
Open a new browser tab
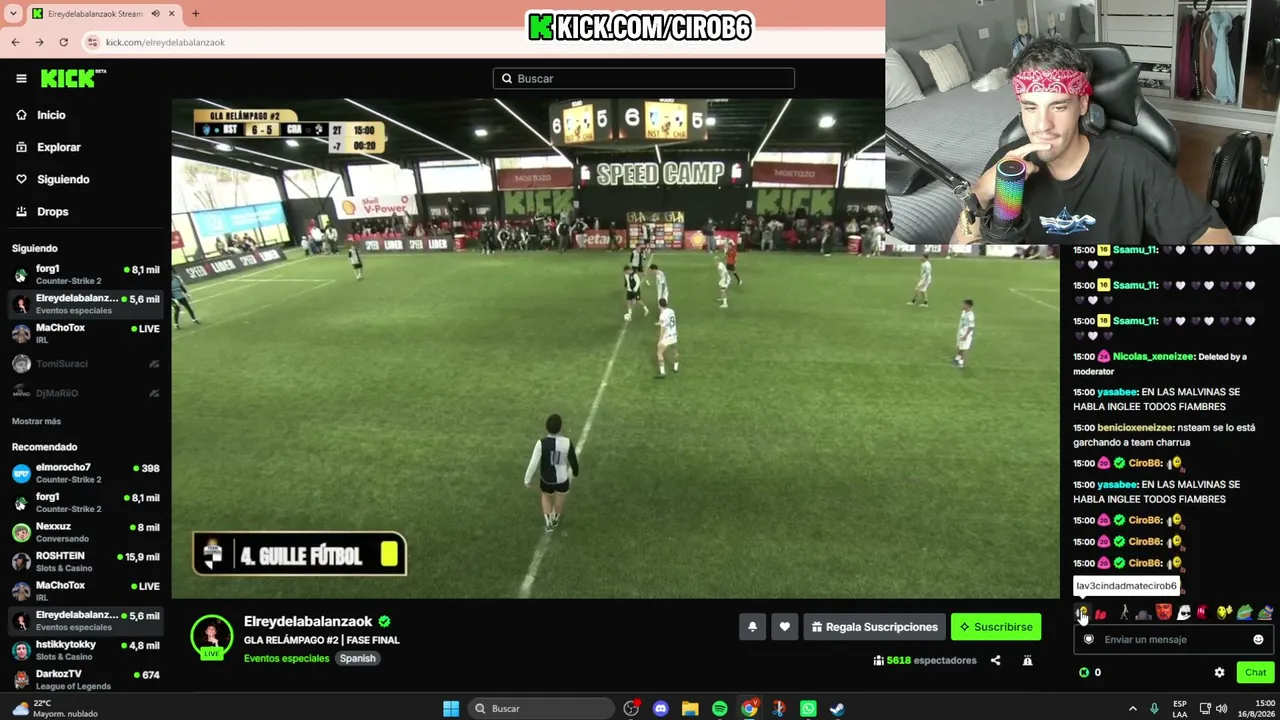[x=196, y=14]
